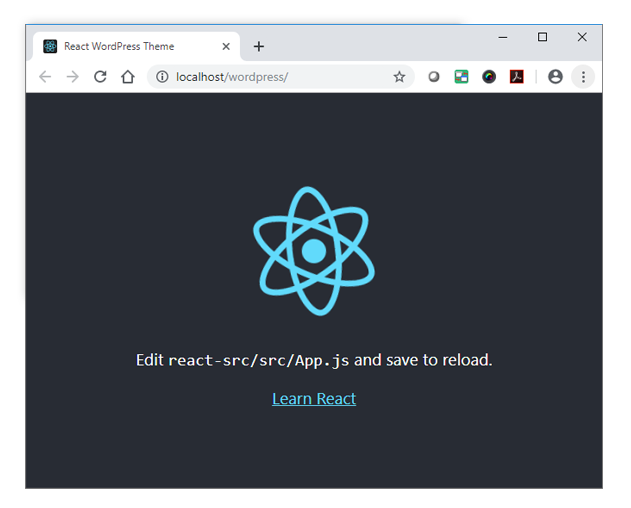Minimize the browser window
The width and height of the screenshot is (631, 508).
[x=503, y=37]
